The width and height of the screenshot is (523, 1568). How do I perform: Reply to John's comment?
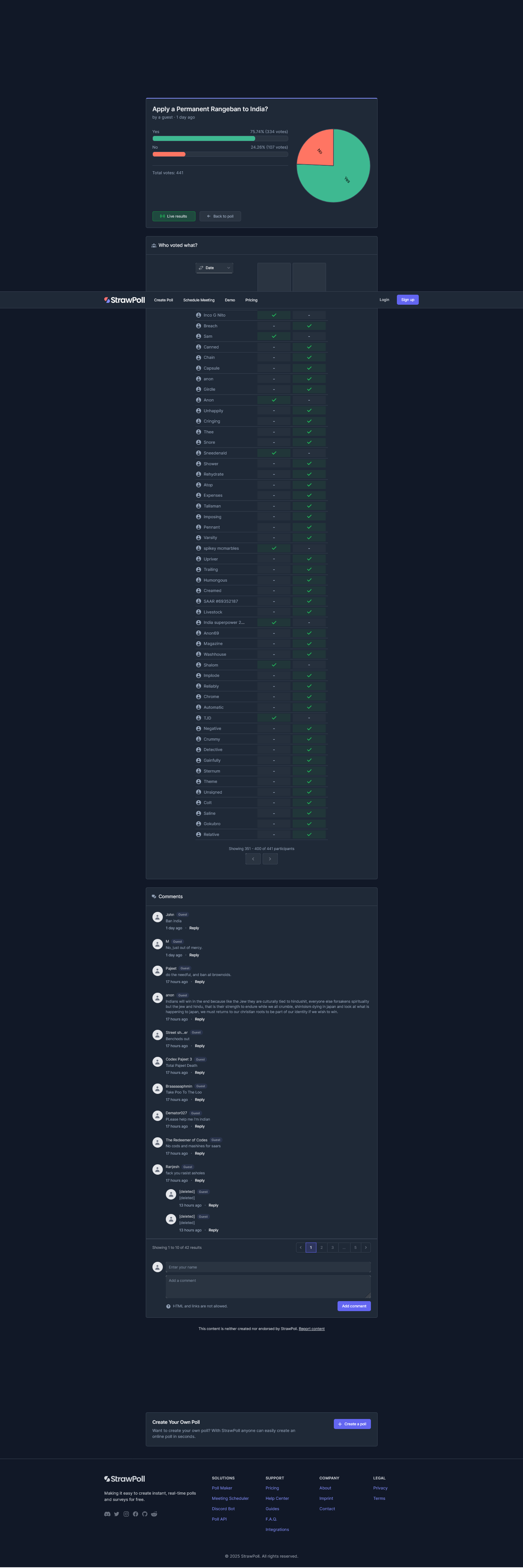tap(194, 928)
